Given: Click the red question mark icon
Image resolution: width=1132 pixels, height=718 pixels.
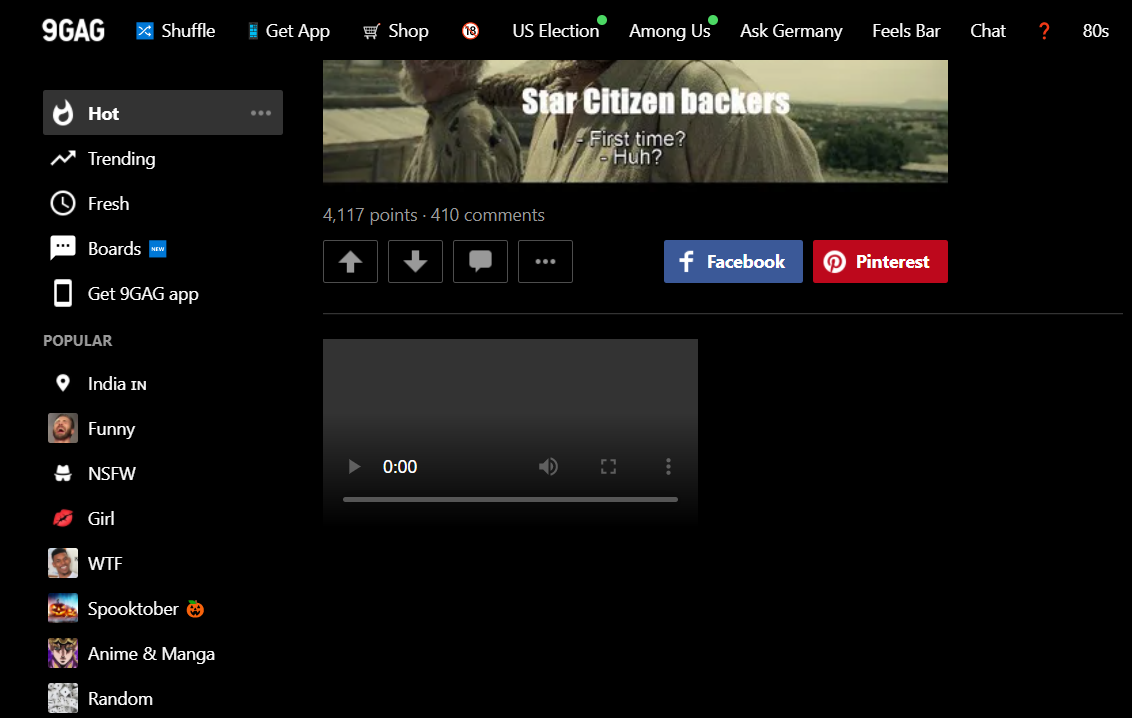Looking at the screenshot, I should click(1044, 31).
